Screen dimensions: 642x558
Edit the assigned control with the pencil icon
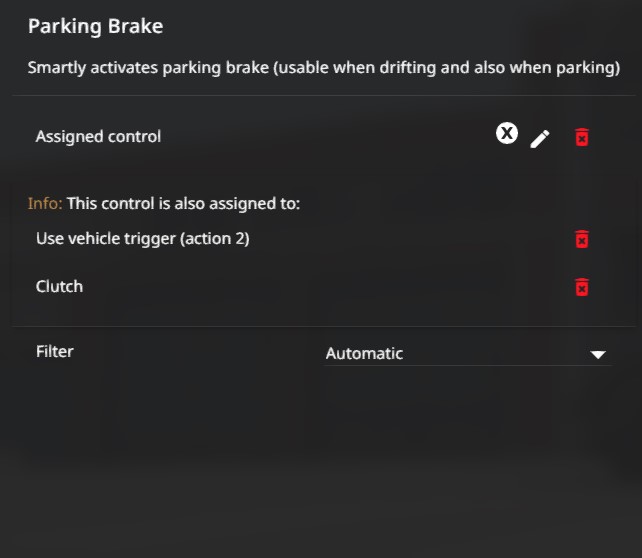[540, 138]
